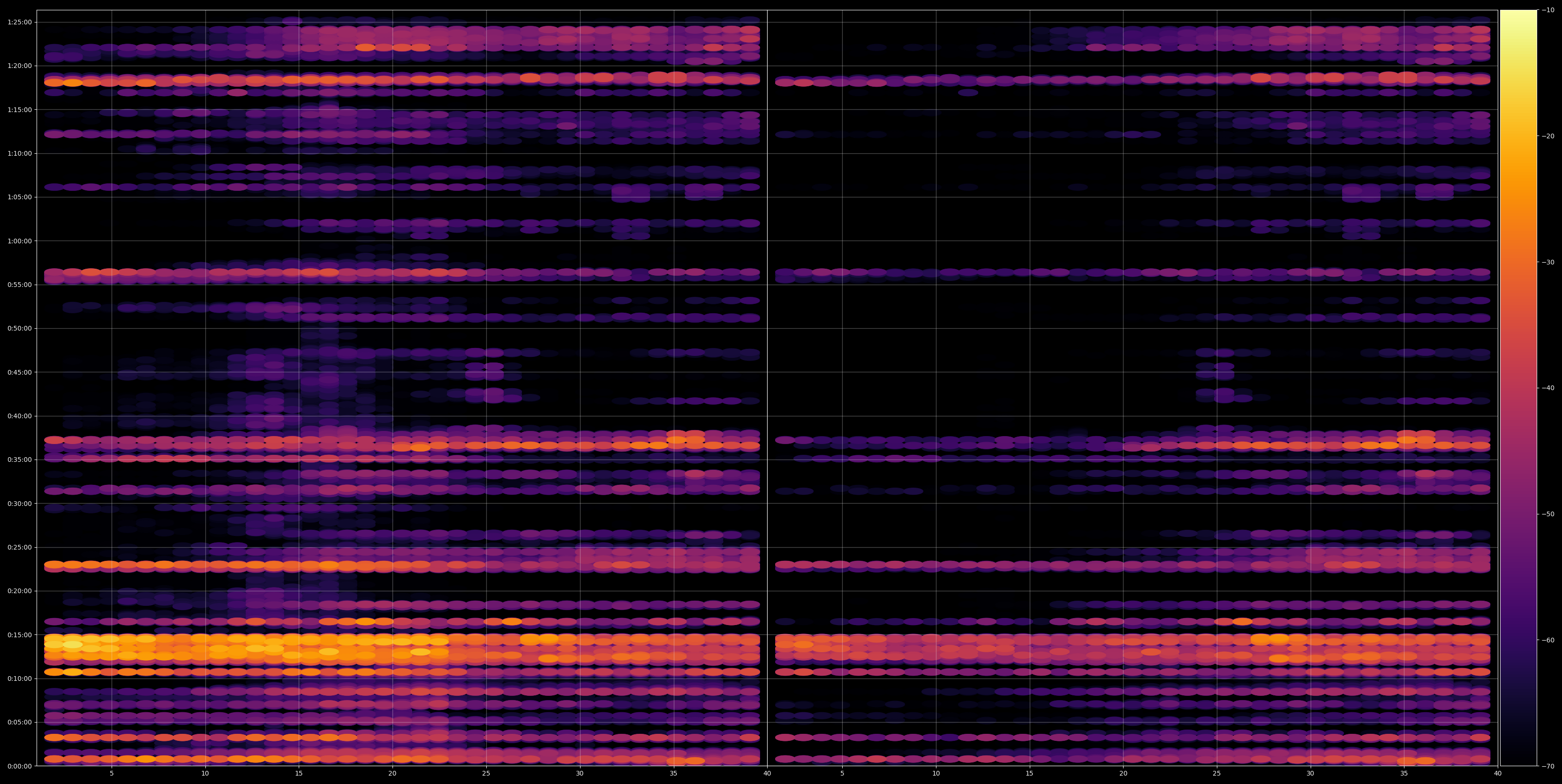
Task: Select the 0:10:00 y-axis tick label
Action: 19,678
